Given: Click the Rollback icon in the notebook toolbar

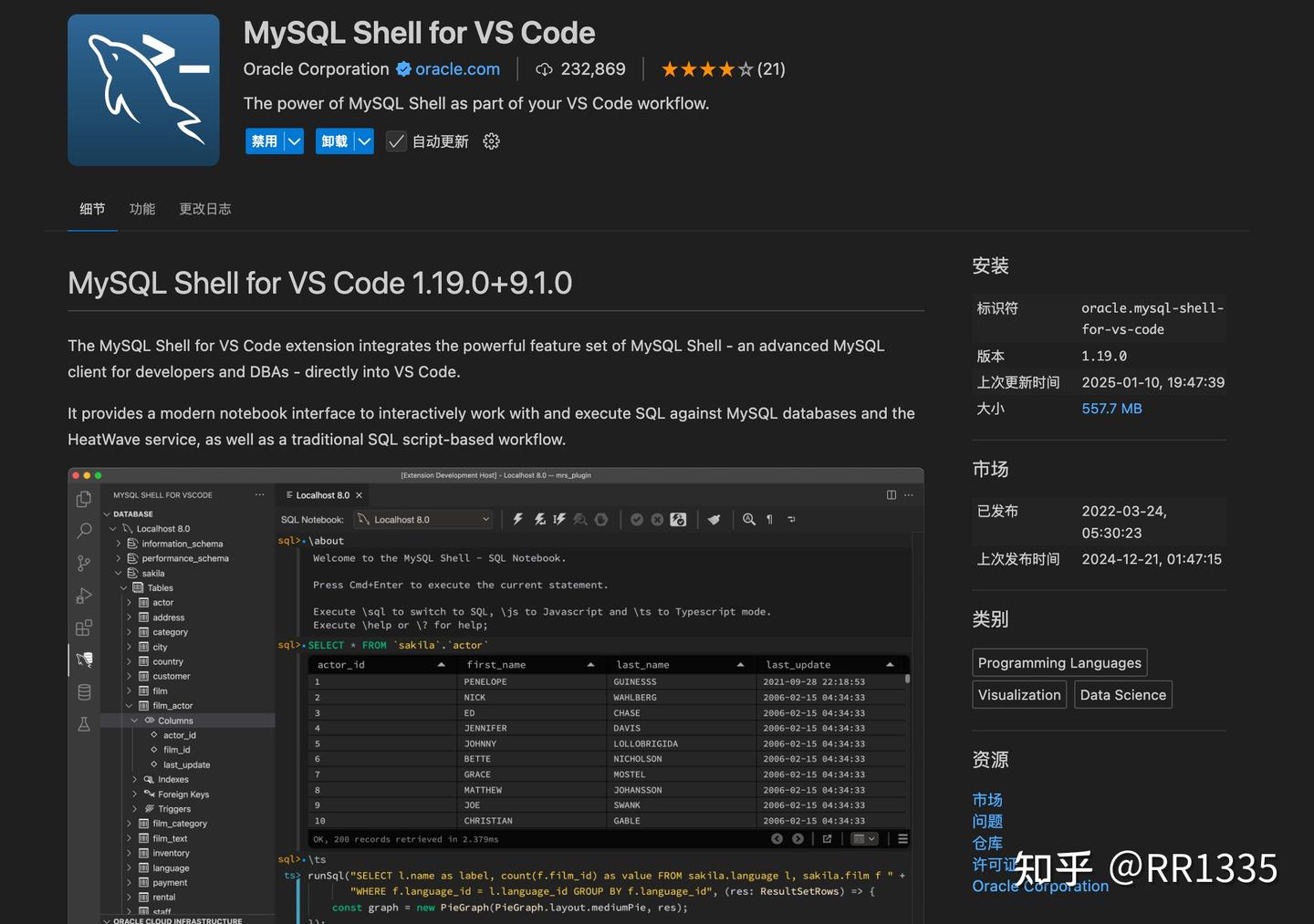Looking at the screenshot, I should tap(657, 519).
